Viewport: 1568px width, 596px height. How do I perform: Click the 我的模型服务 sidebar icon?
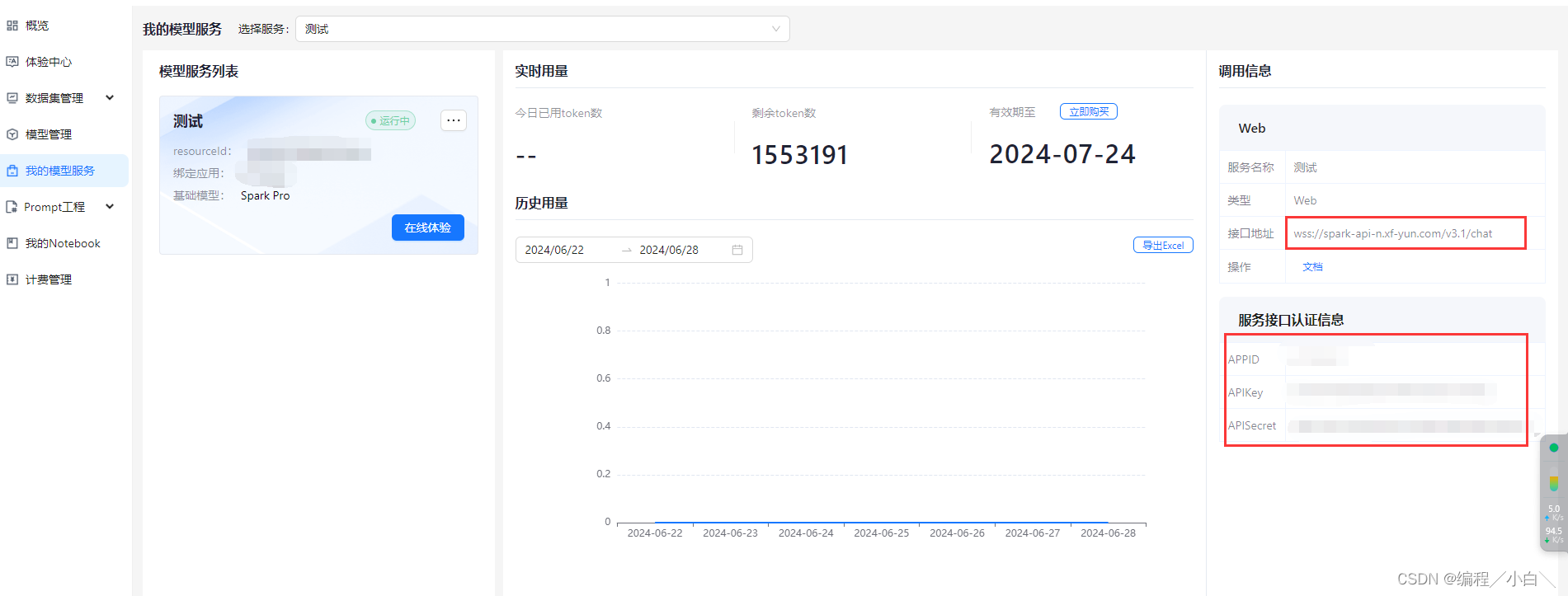[x=12, y=171]
